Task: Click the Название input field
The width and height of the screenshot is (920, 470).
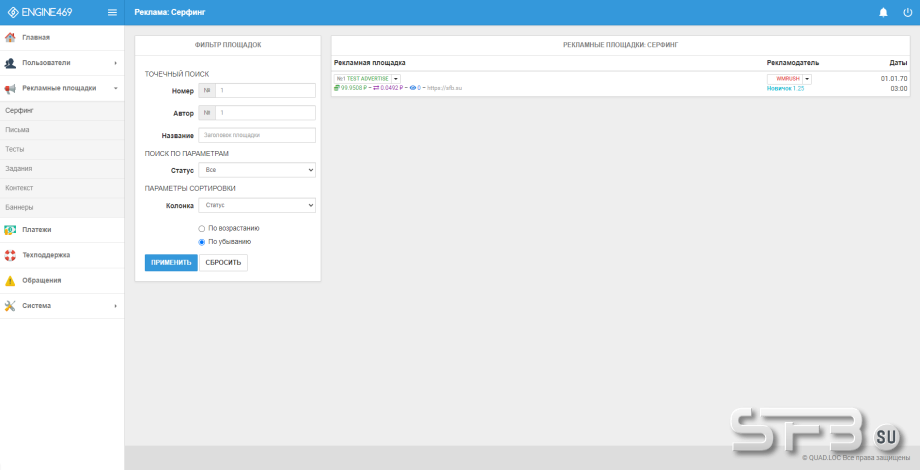Action: tap(256, 135)
